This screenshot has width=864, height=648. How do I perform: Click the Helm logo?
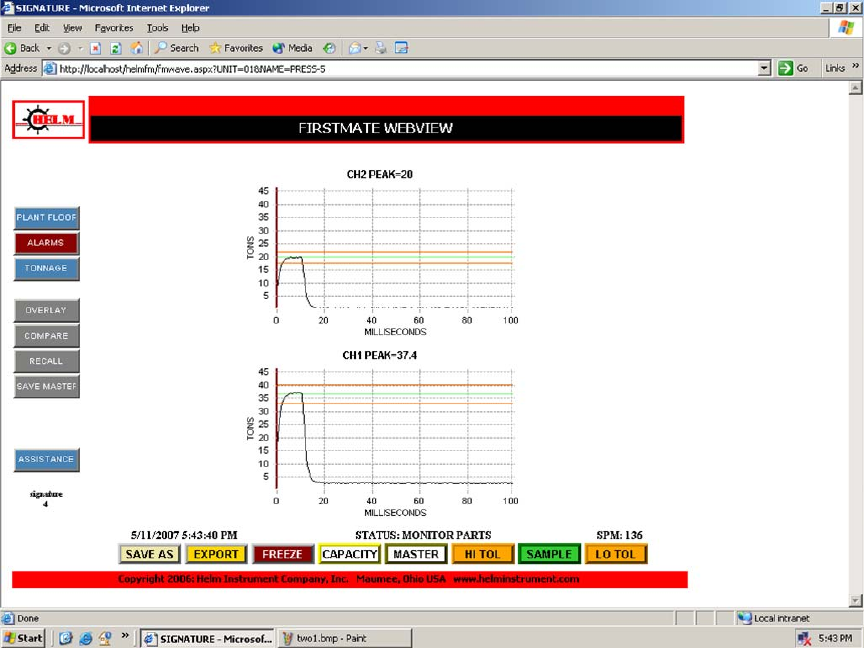pyautogui.click(x=48, y=119)
